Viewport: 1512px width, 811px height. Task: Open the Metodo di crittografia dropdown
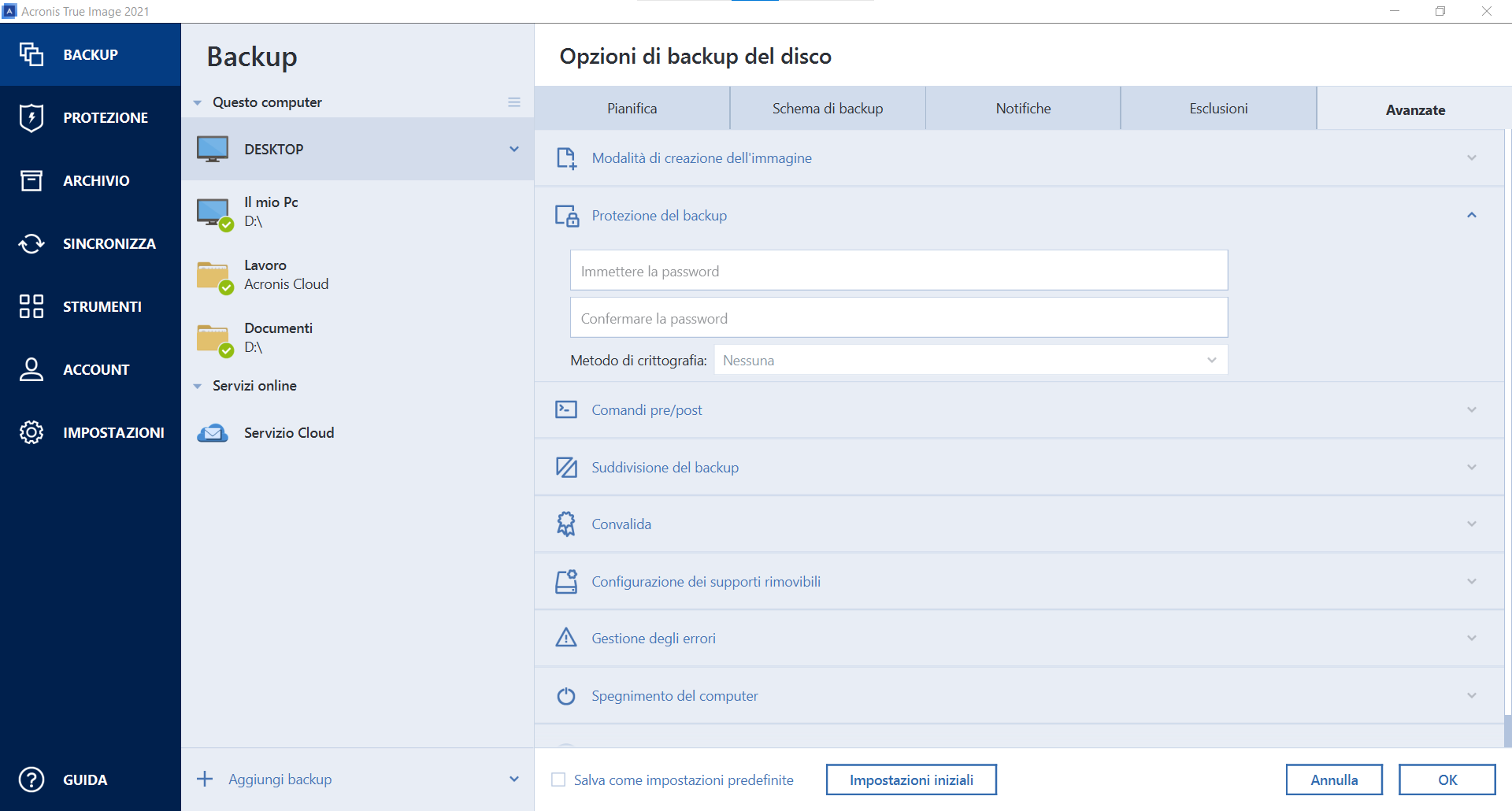[x=970, y=360]
